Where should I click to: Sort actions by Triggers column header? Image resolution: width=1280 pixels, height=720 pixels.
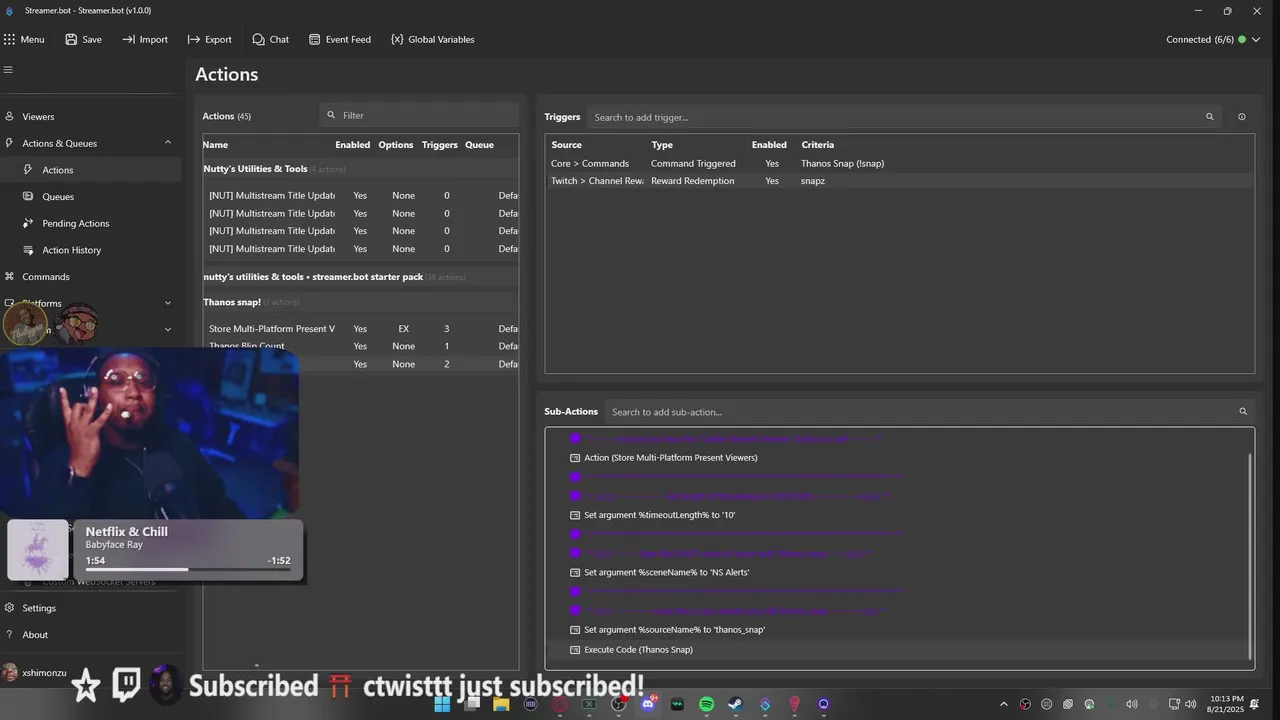coord(440,145)
